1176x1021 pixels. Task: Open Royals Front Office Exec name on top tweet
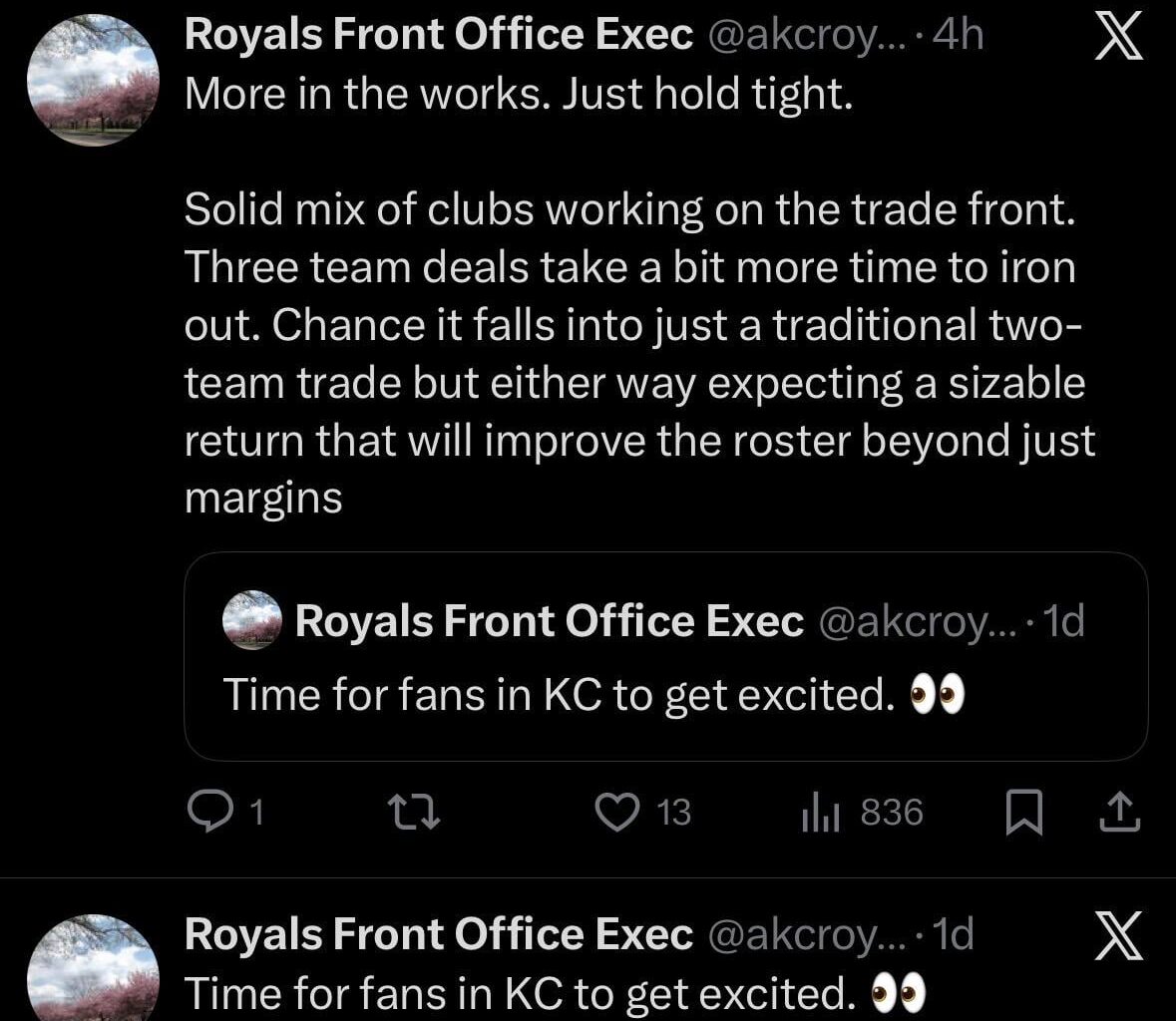pos(439,35)
